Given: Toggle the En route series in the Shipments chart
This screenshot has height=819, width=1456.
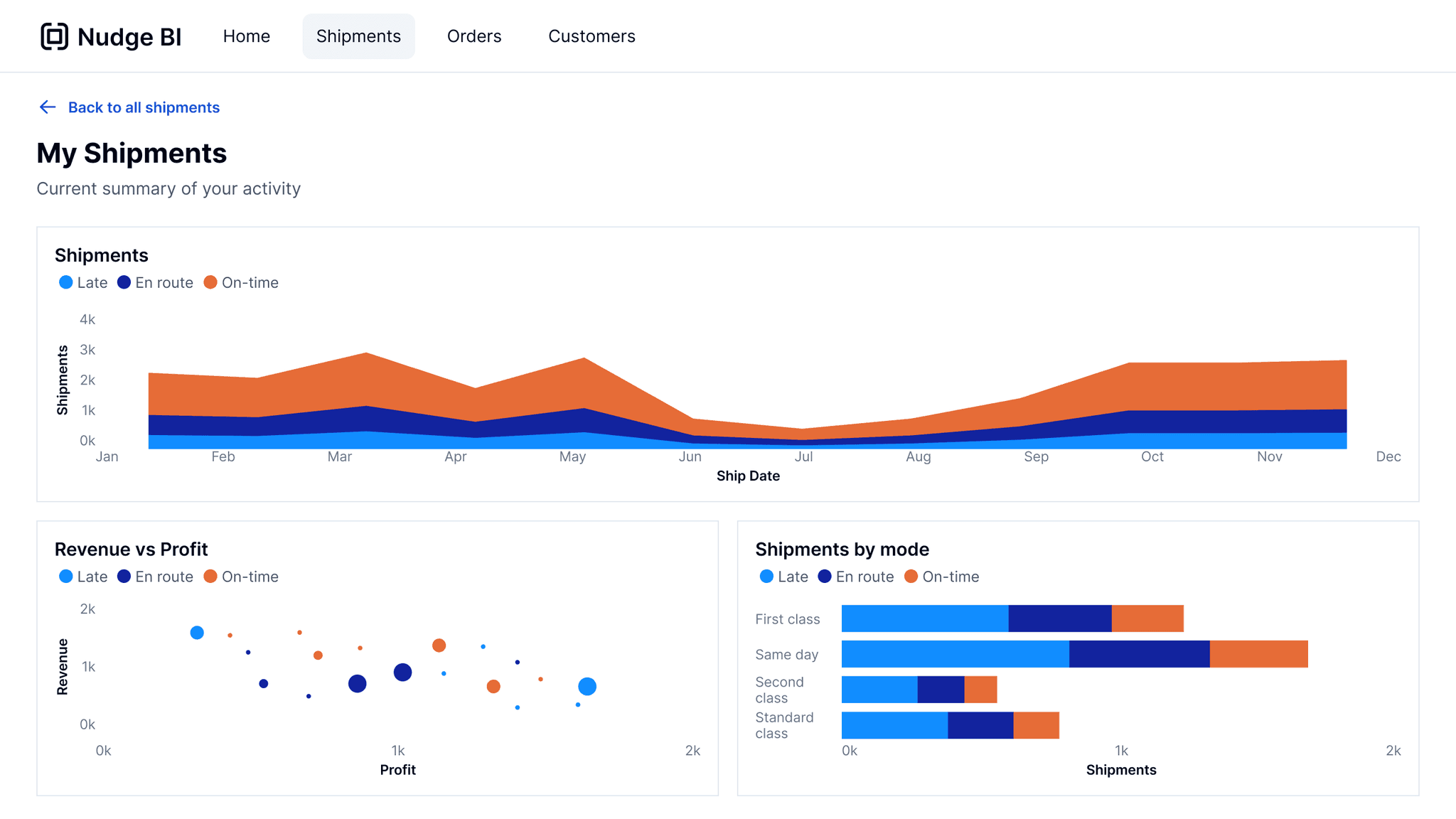Looking at the screenshot, I should (156, 282).
